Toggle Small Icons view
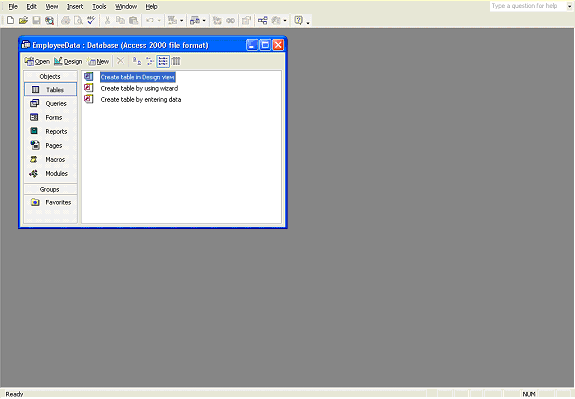The image size is (575, 399). pyautogui.click(x=150, y=61)
